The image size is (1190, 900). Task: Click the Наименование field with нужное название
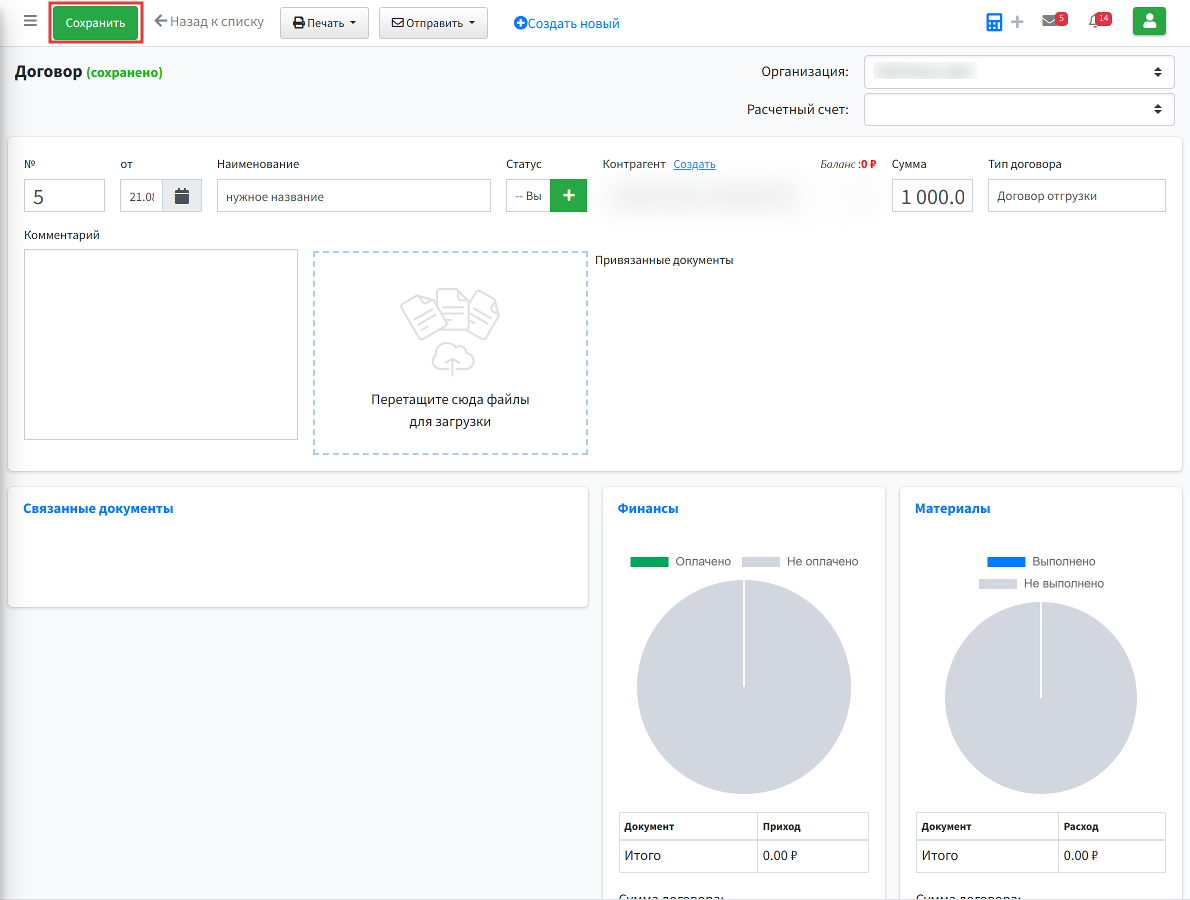(354, 196)
